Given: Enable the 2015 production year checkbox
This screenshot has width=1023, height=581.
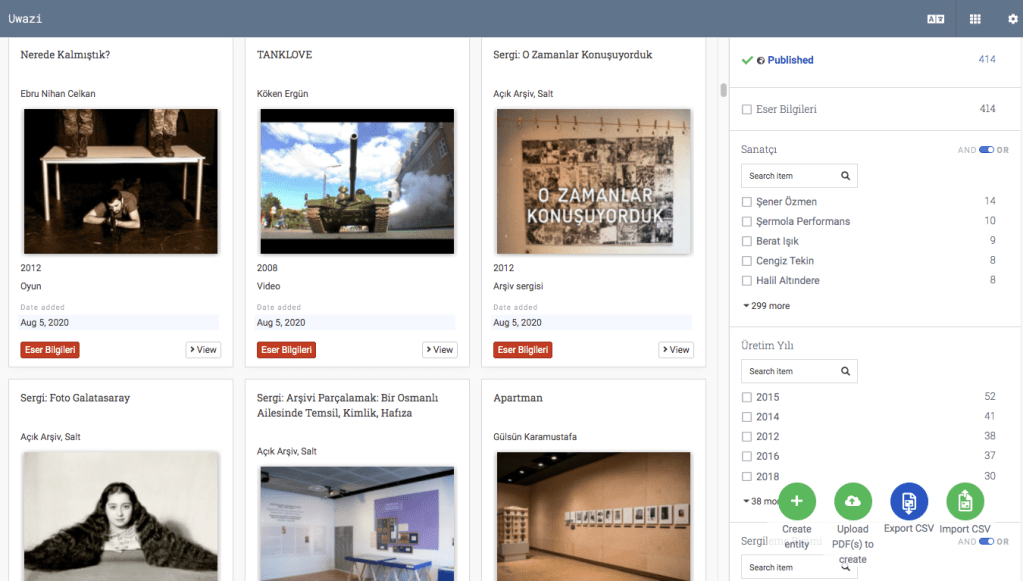Looking at the screenshot, I should (747, 397).
